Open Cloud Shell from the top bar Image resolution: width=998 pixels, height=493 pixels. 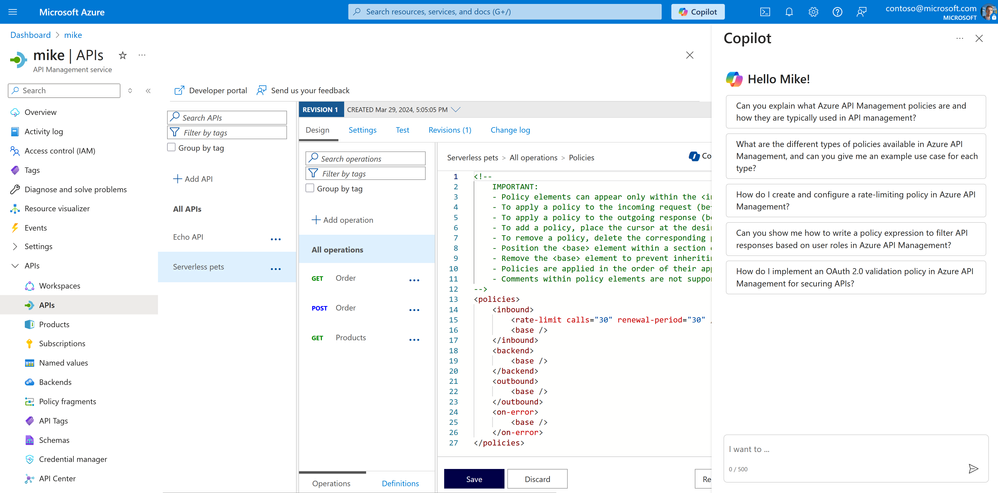pyautogui.click(x=766, y=11)
